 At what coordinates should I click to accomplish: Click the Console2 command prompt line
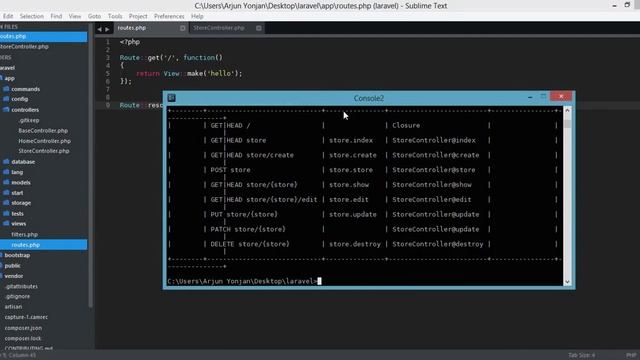pos(244,281)
